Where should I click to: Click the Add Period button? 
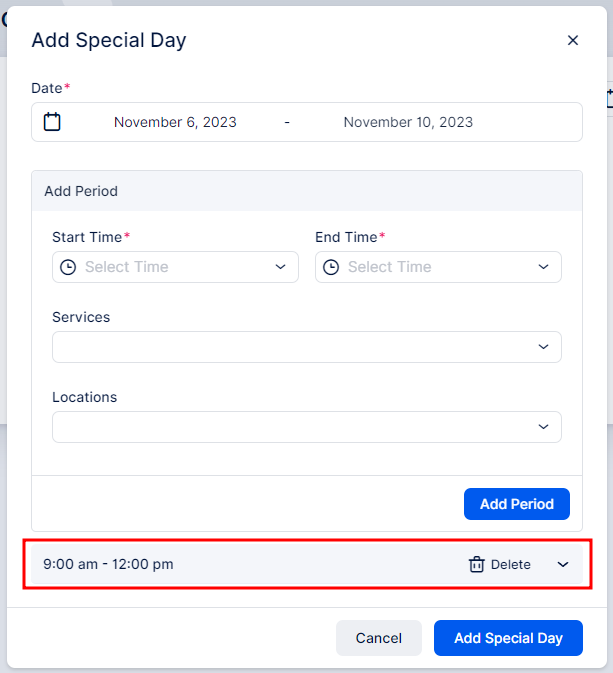pyautogui.click(x=517, y=504)
